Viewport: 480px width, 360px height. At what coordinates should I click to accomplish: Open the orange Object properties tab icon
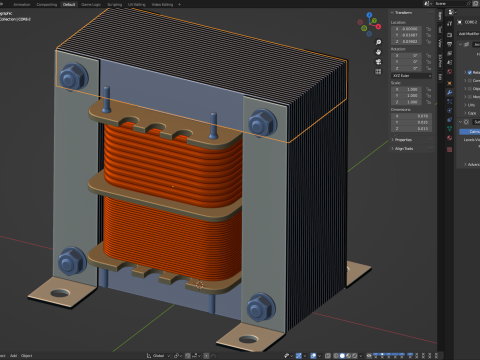coord(449,83)
